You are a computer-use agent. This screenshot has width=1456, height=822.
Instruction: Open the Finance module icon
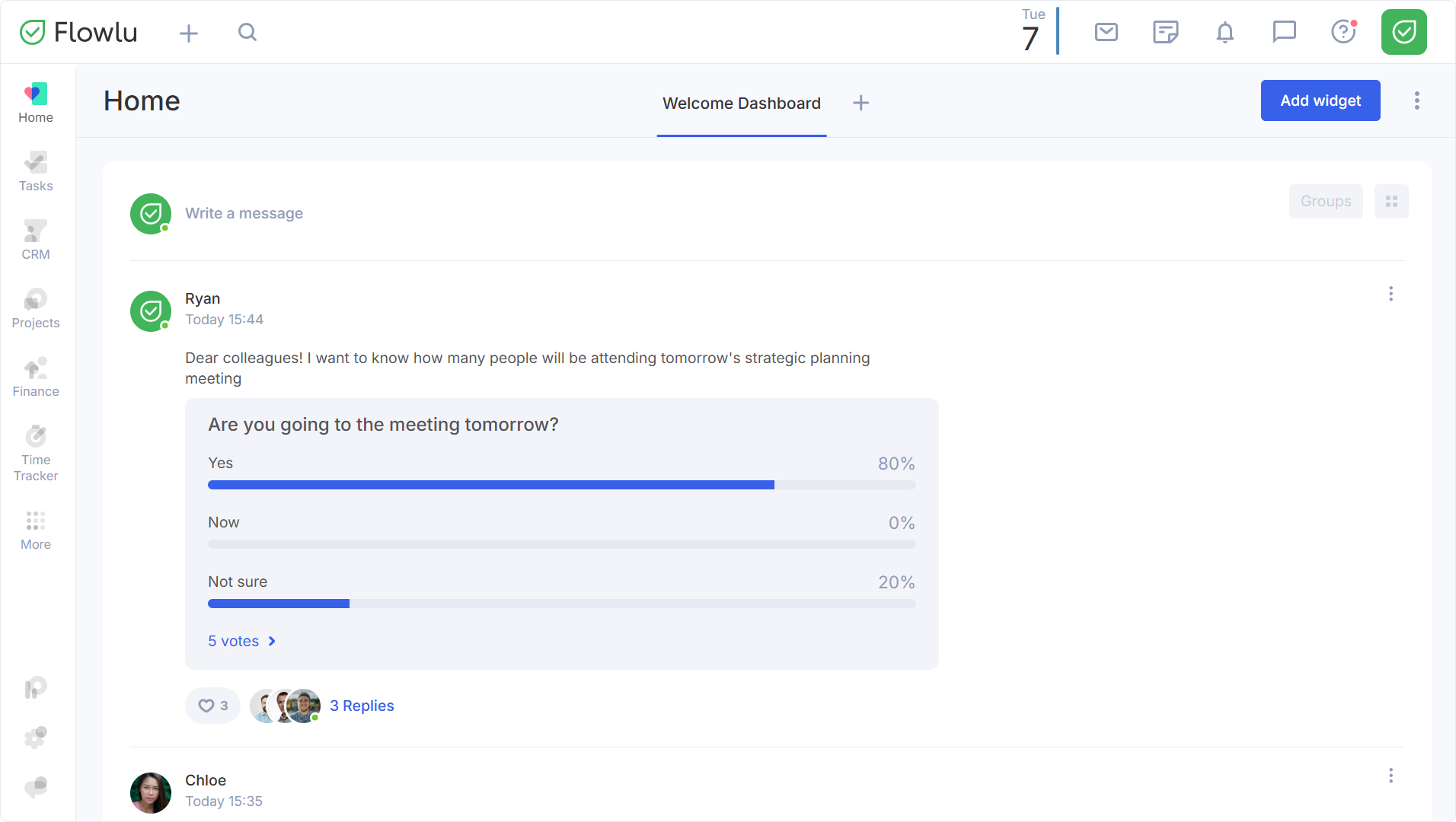coord(36,378)
